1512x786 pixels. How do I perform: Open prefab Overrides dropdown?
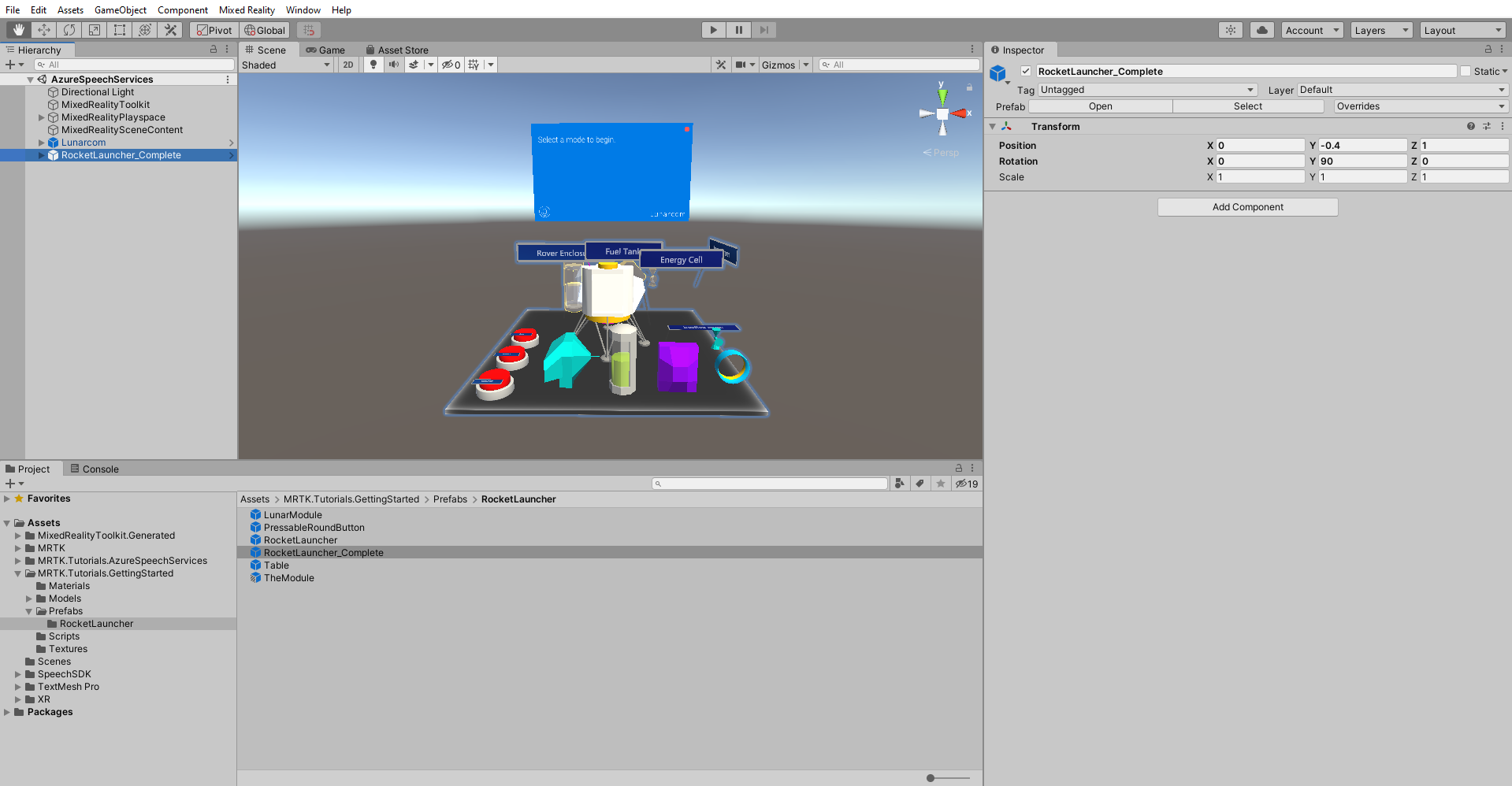tap(1421, 106)
